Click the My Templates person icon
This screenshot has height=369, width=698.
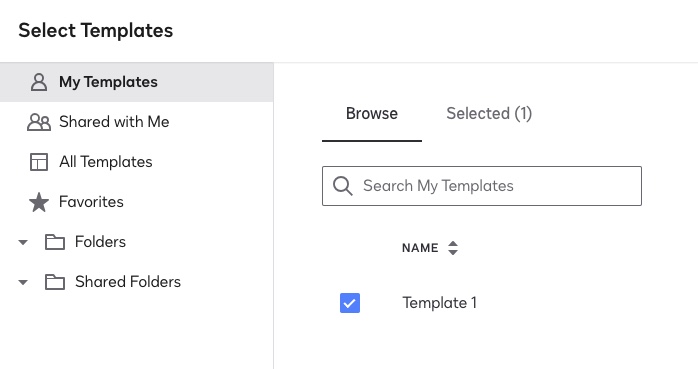pyautogui.click(x=39, y=82)
